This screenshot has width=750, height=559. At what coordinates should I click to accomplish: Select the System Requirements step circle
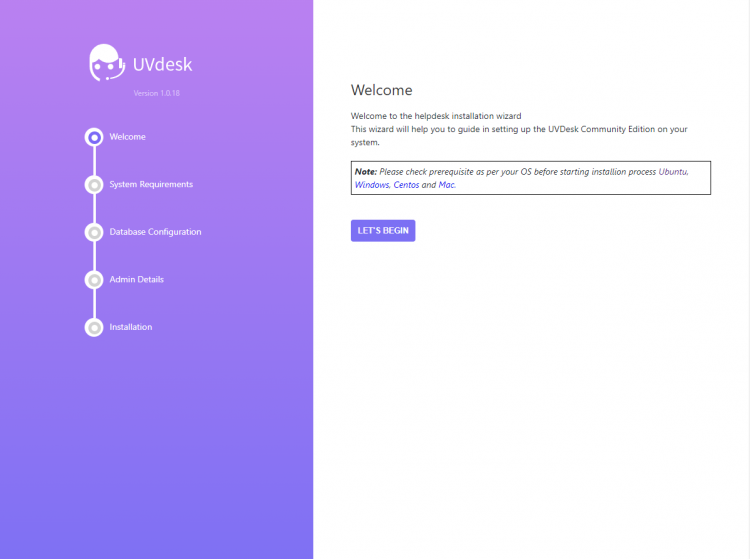94,185
